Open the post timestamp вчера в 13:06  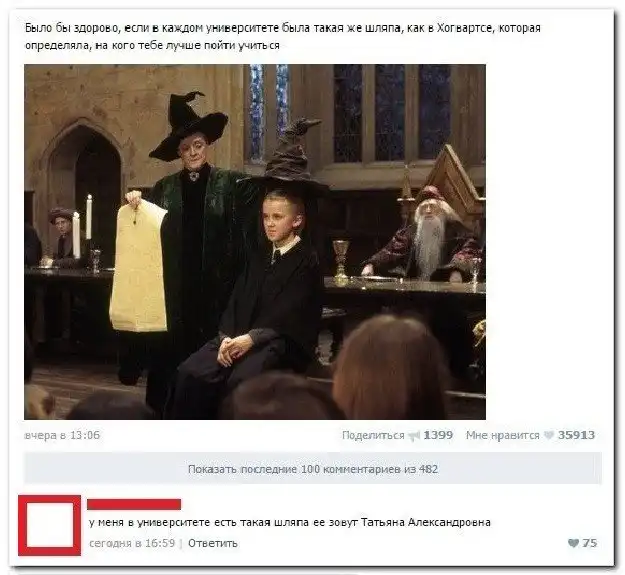pyautogui.click(x=62, y=435)
